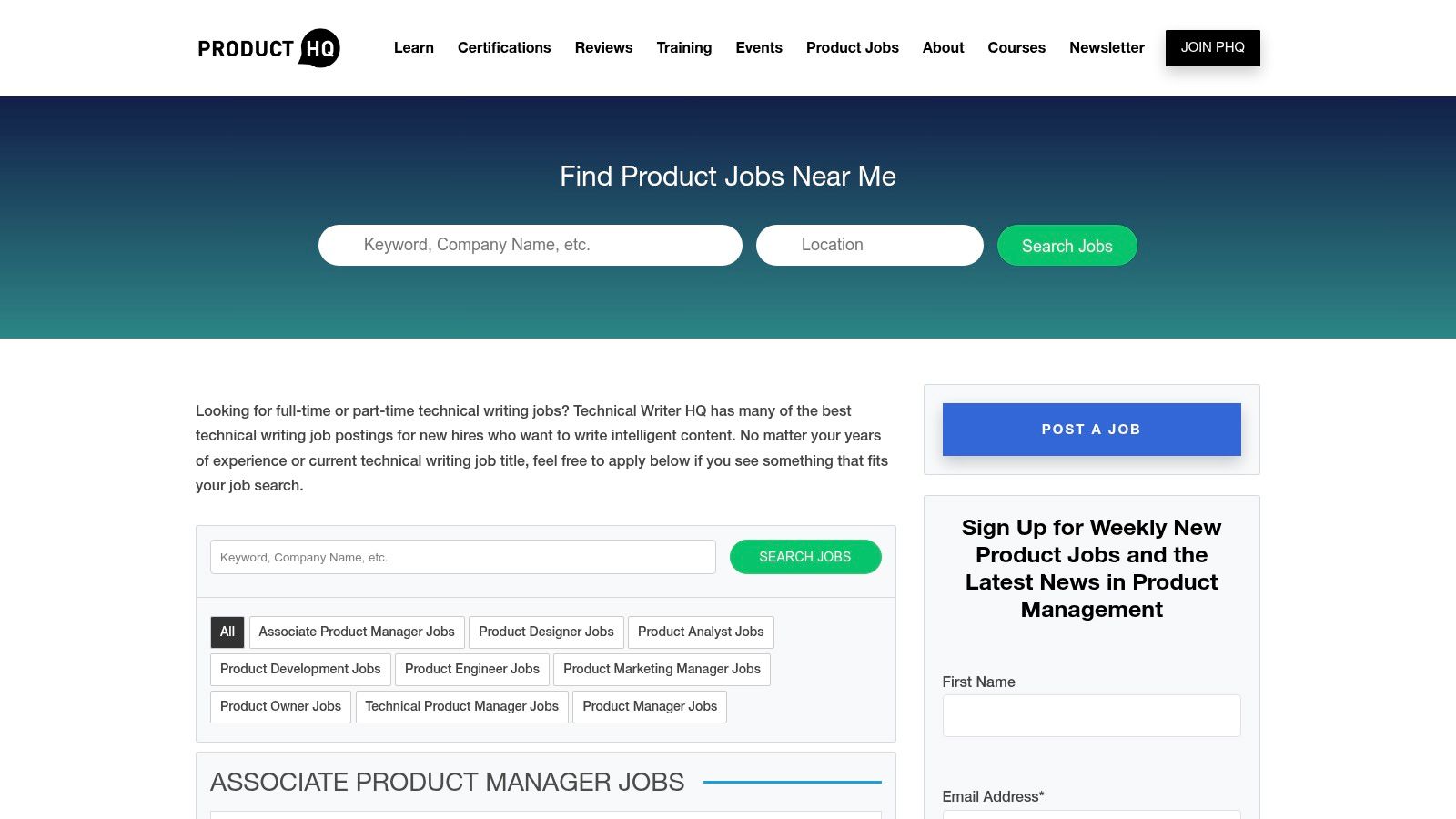Visit the About page

[943, 48]
